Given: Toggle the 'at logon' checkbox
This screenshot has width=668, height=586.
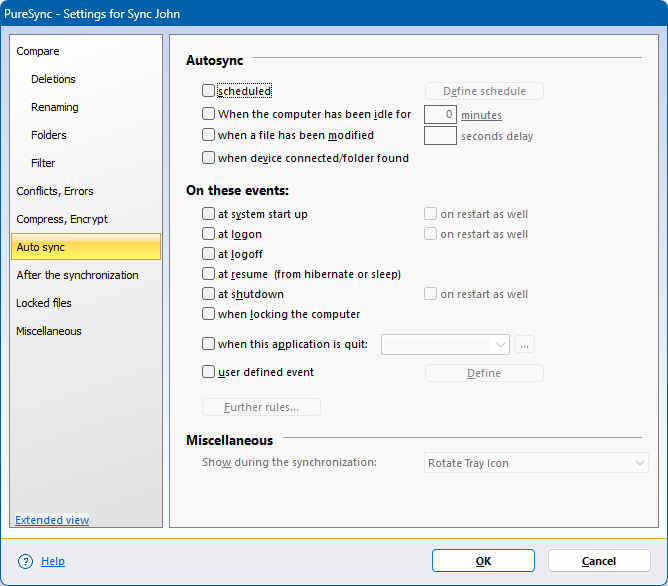Looking at the screenshot, I should point(208,233).
